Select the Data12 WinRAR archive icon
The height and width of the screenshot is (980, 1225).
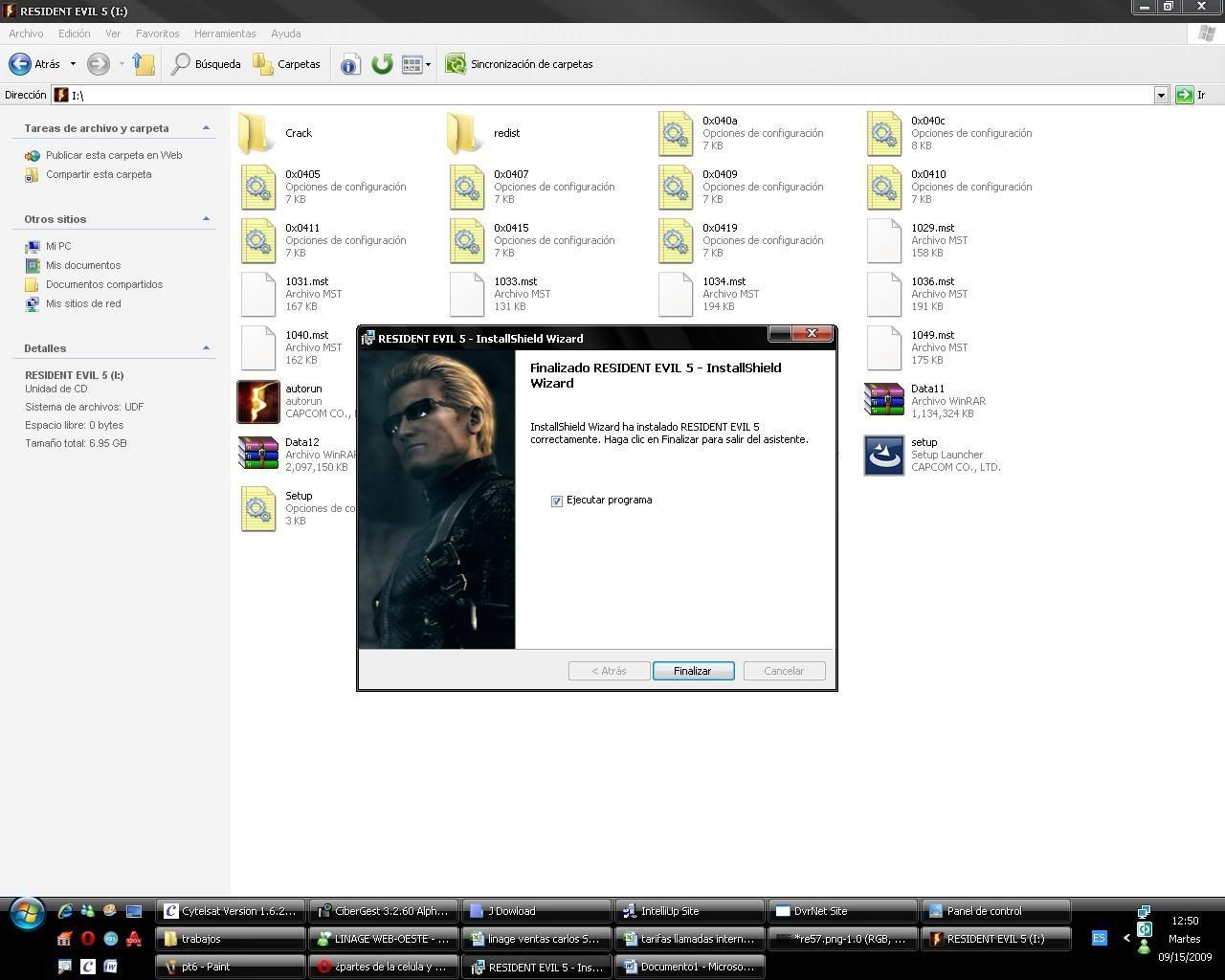coord(258,455)
